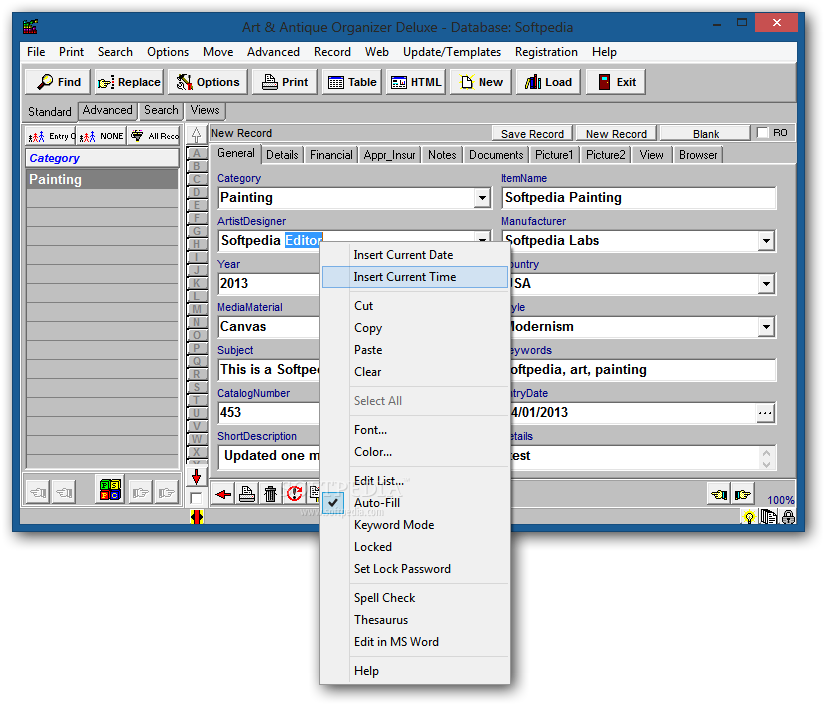This screenshot has height=705, width=825.
Task: Choose Color... from the context menu
Action: (415, 452)
